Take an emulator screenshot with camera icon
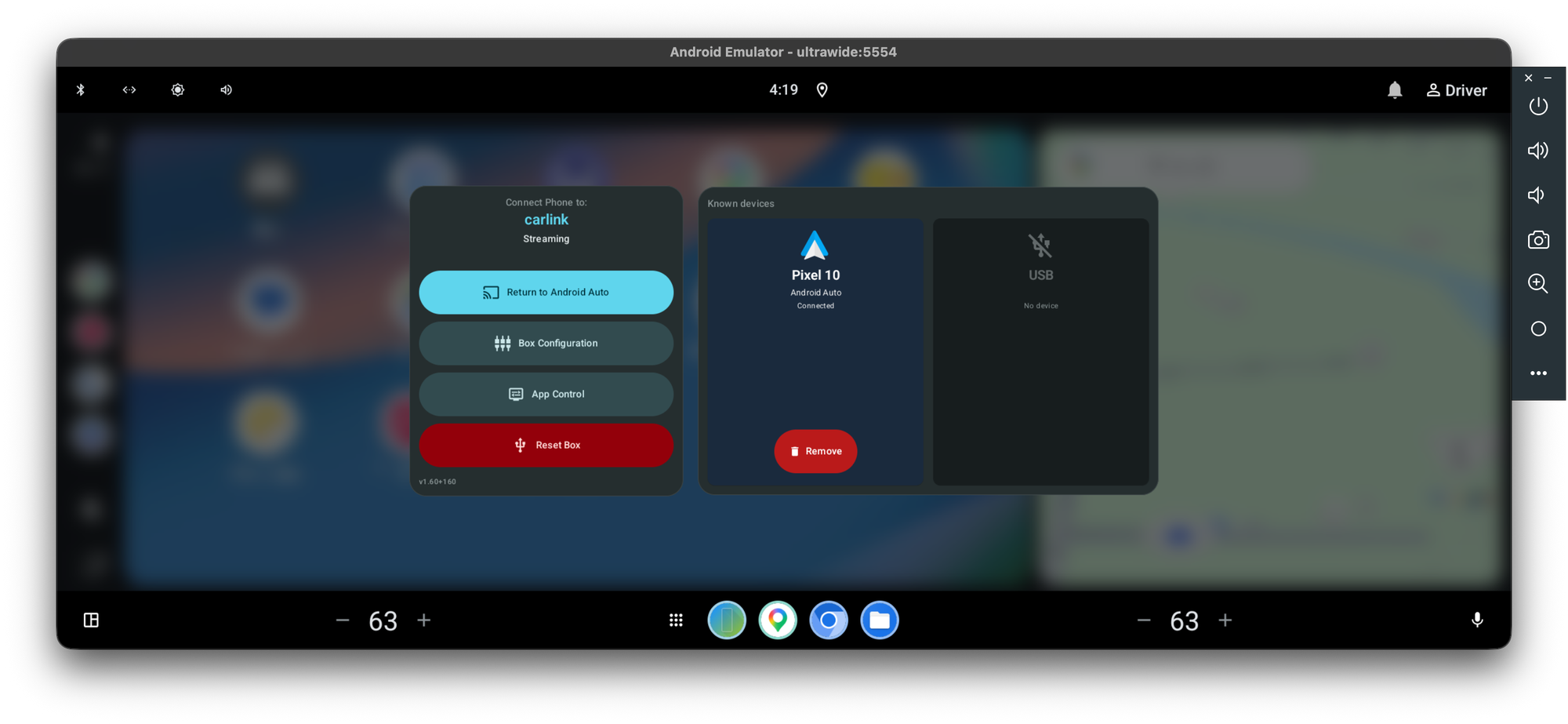 pyautogui.click(x=1538, y=240)
